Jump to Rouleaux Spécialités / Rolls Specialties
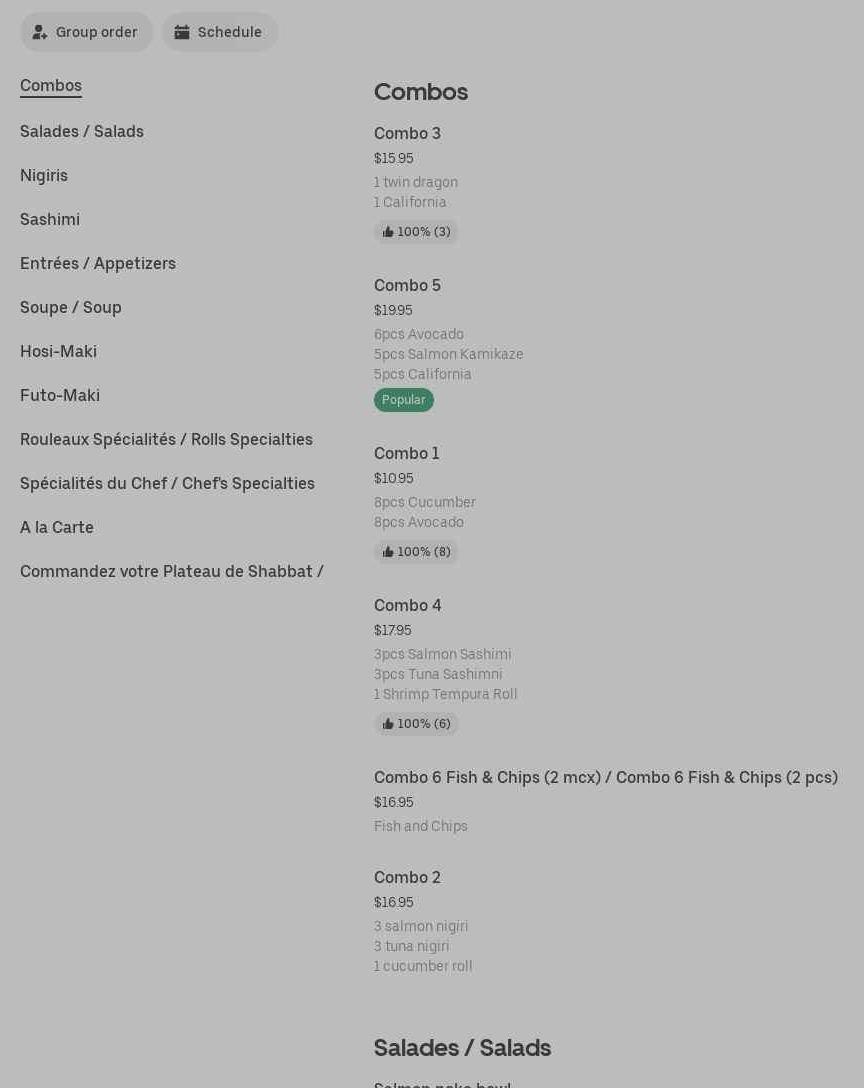The height and width of the screenshot is (1088, 864). tap(166, 440)
